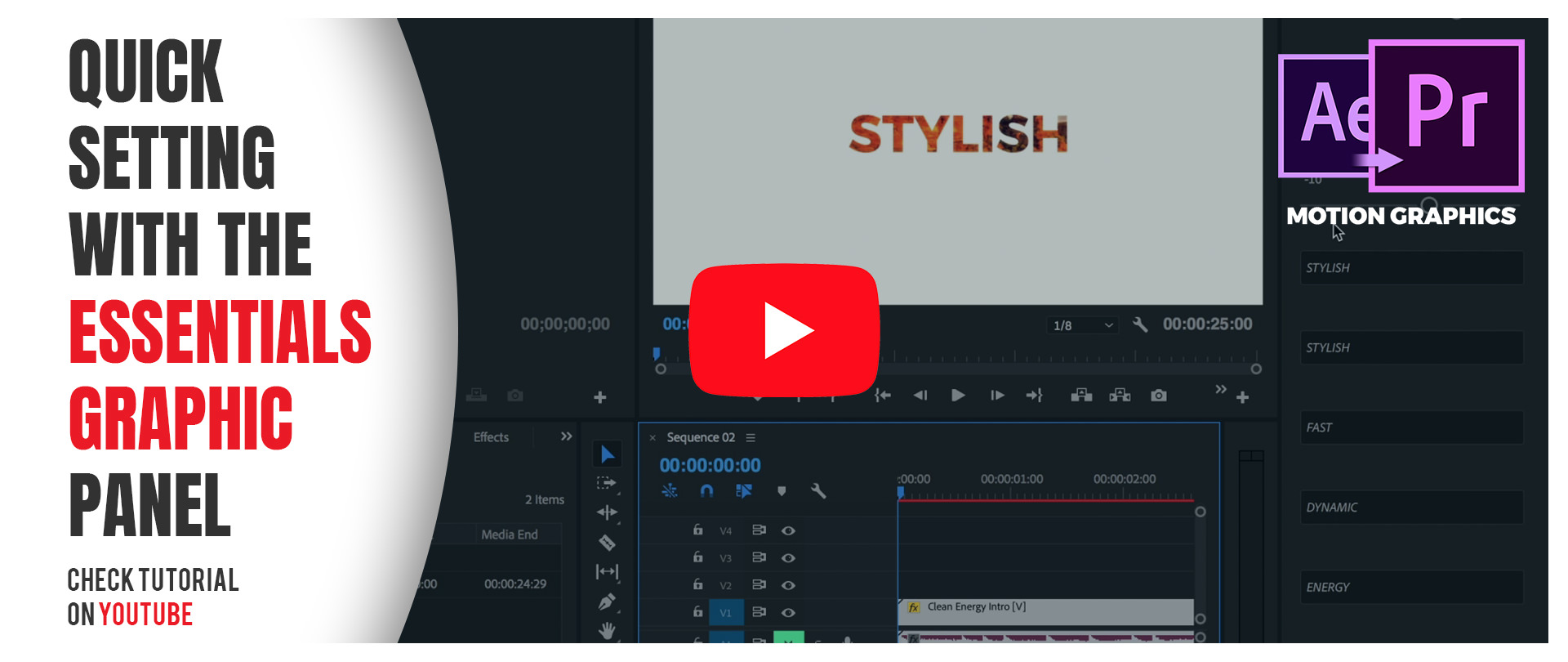This screenshot has height=662, width=1568.
Task: Click the Program Monitor scrub bar playhead
Action: coord(656,354)
